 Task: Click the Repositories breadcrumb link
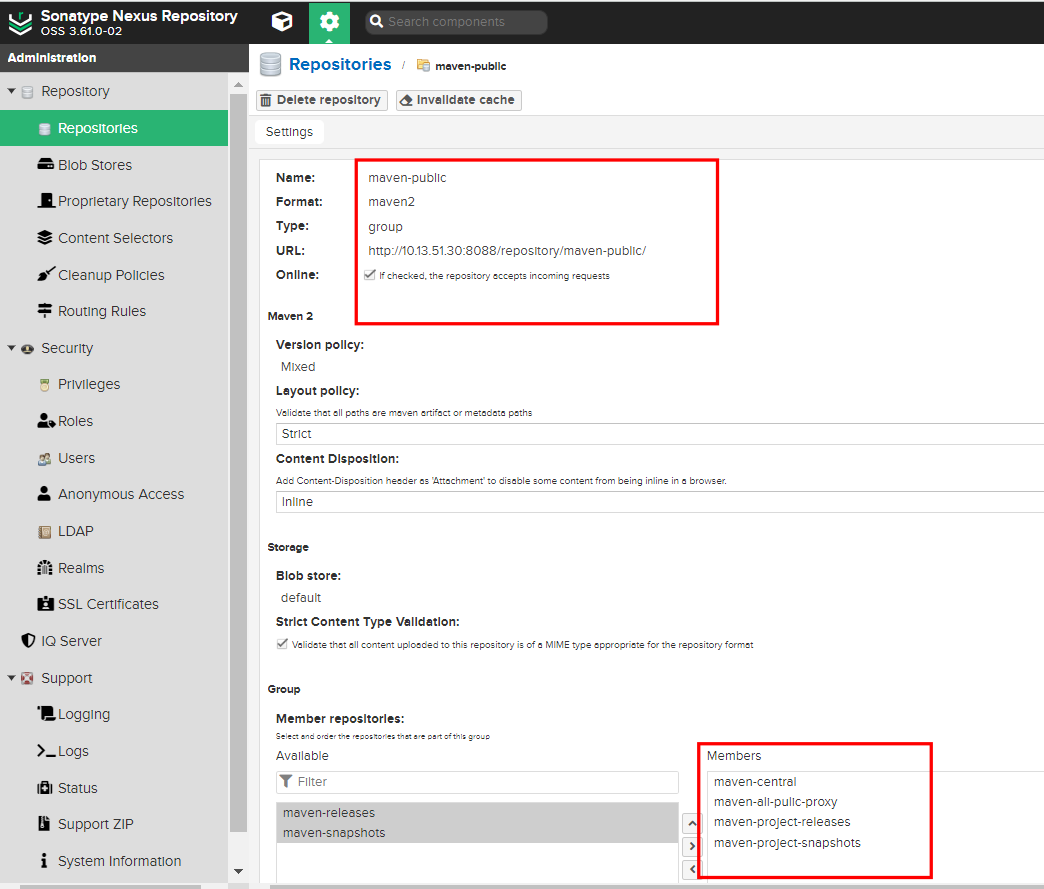340,65
